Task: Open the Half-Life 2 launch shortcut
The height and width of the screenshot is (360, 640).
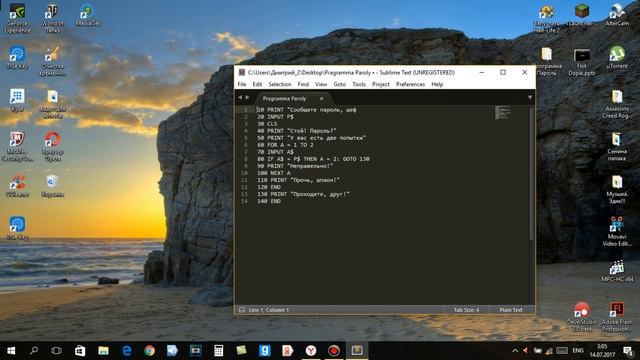Action: (547, 18)
